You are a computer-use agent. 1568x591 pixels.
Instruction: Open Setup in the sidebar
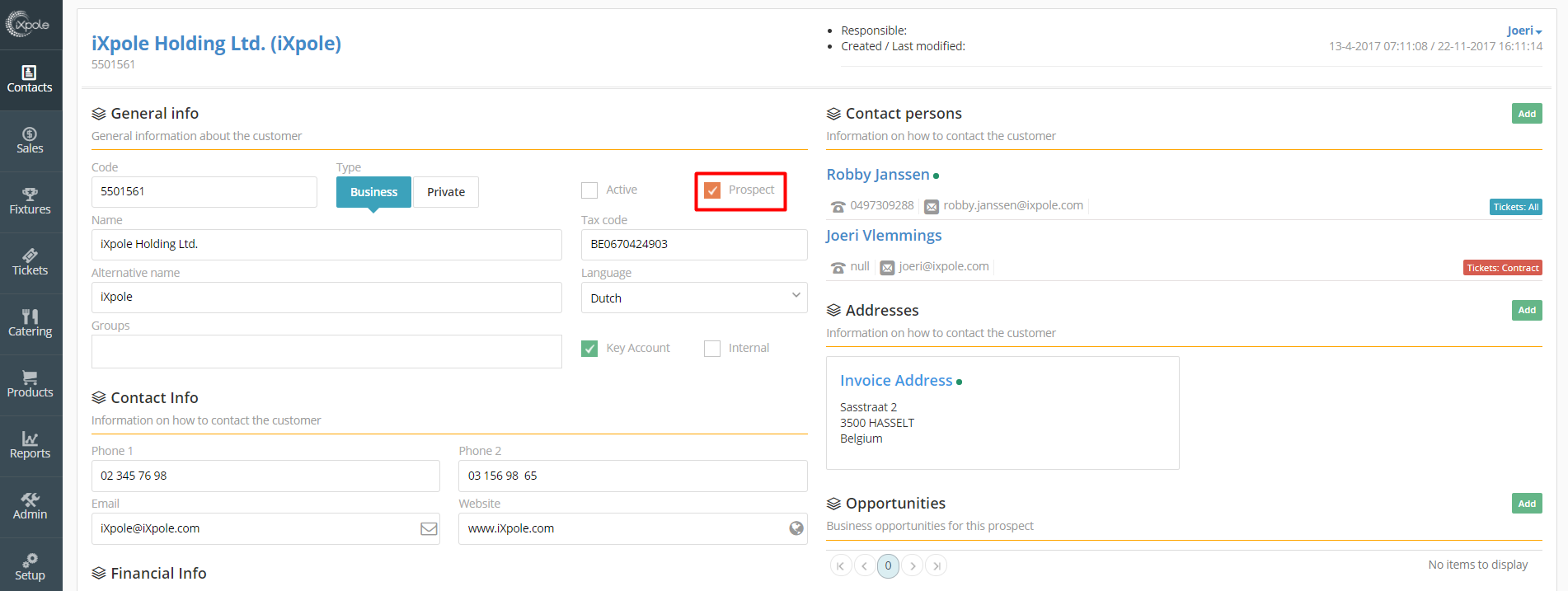31,566
